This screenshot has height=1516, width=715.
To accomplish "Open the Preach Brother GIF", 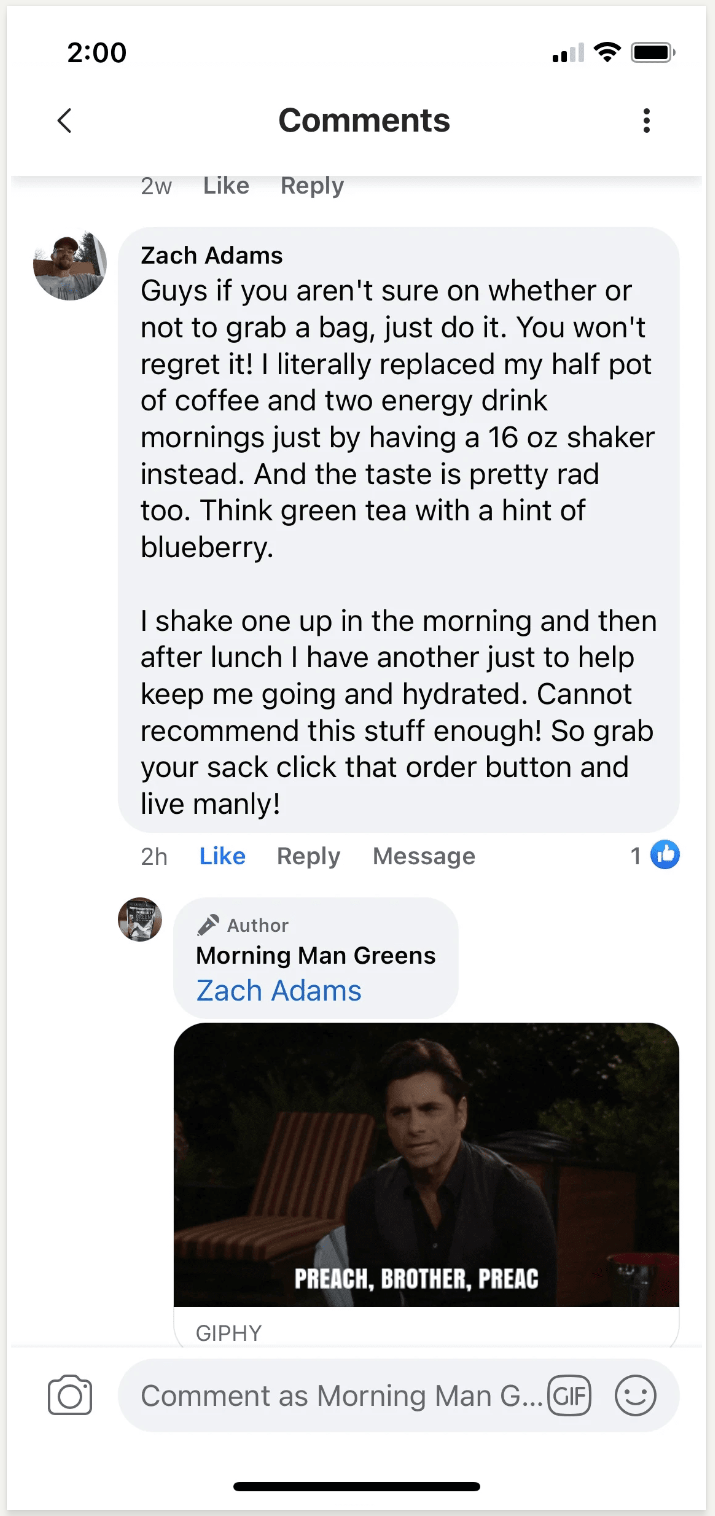I will tap(426, 1164).
